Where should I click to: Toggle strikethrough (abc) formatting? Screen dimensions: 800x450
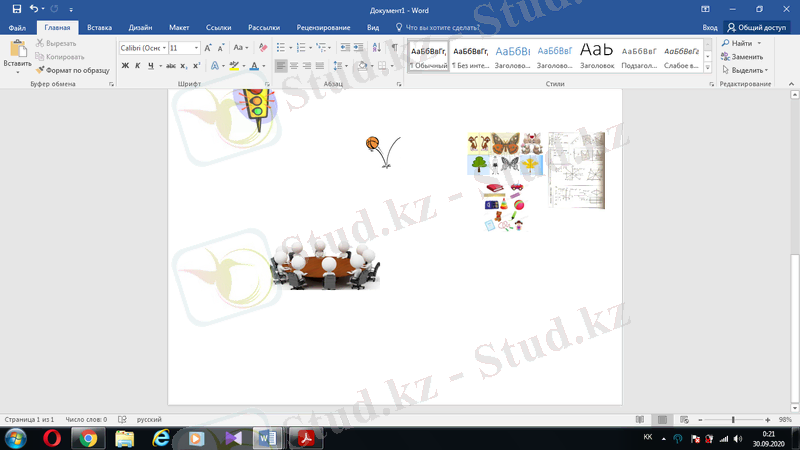[x=170, y=66]
